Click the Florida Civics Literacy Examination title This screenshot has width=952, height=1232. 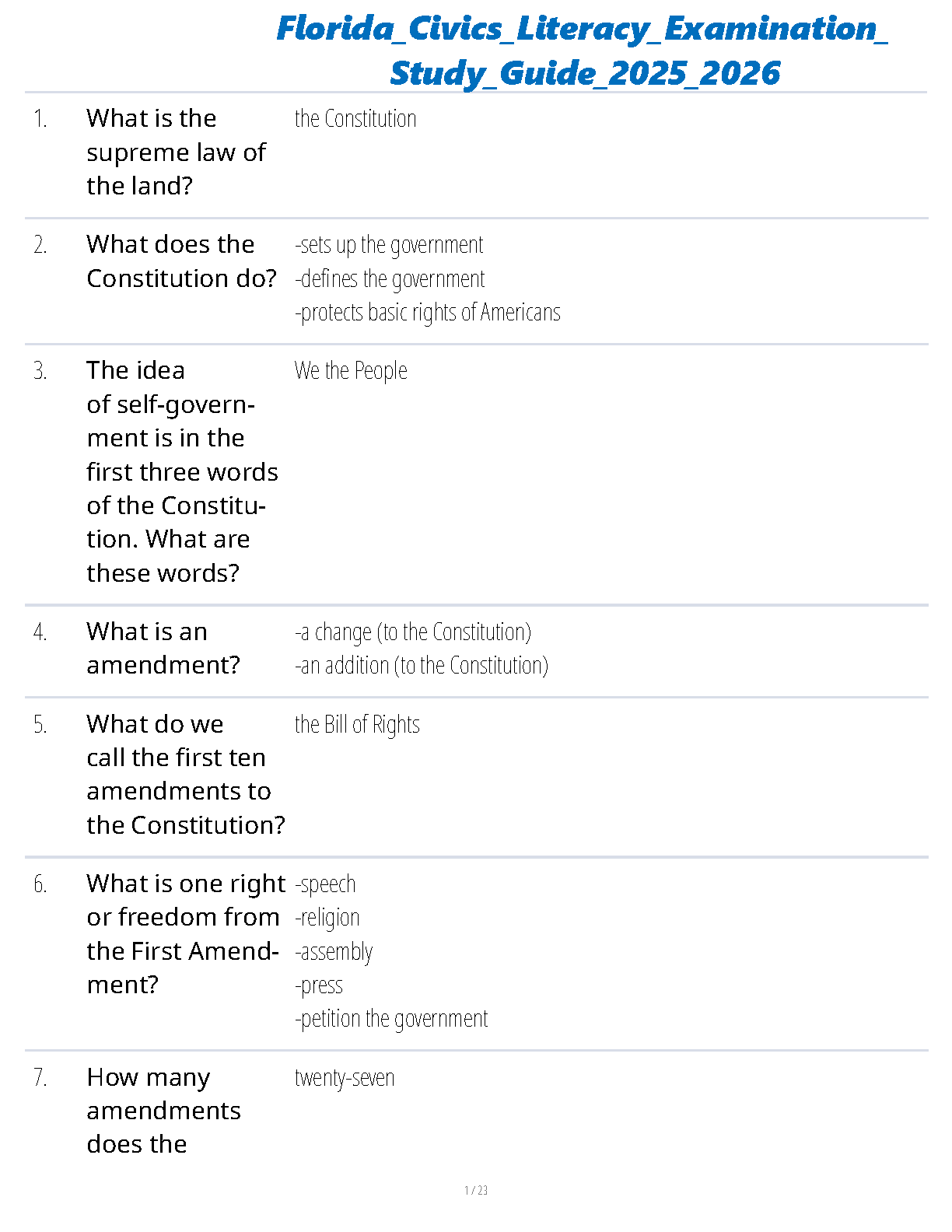coord(583,51)
